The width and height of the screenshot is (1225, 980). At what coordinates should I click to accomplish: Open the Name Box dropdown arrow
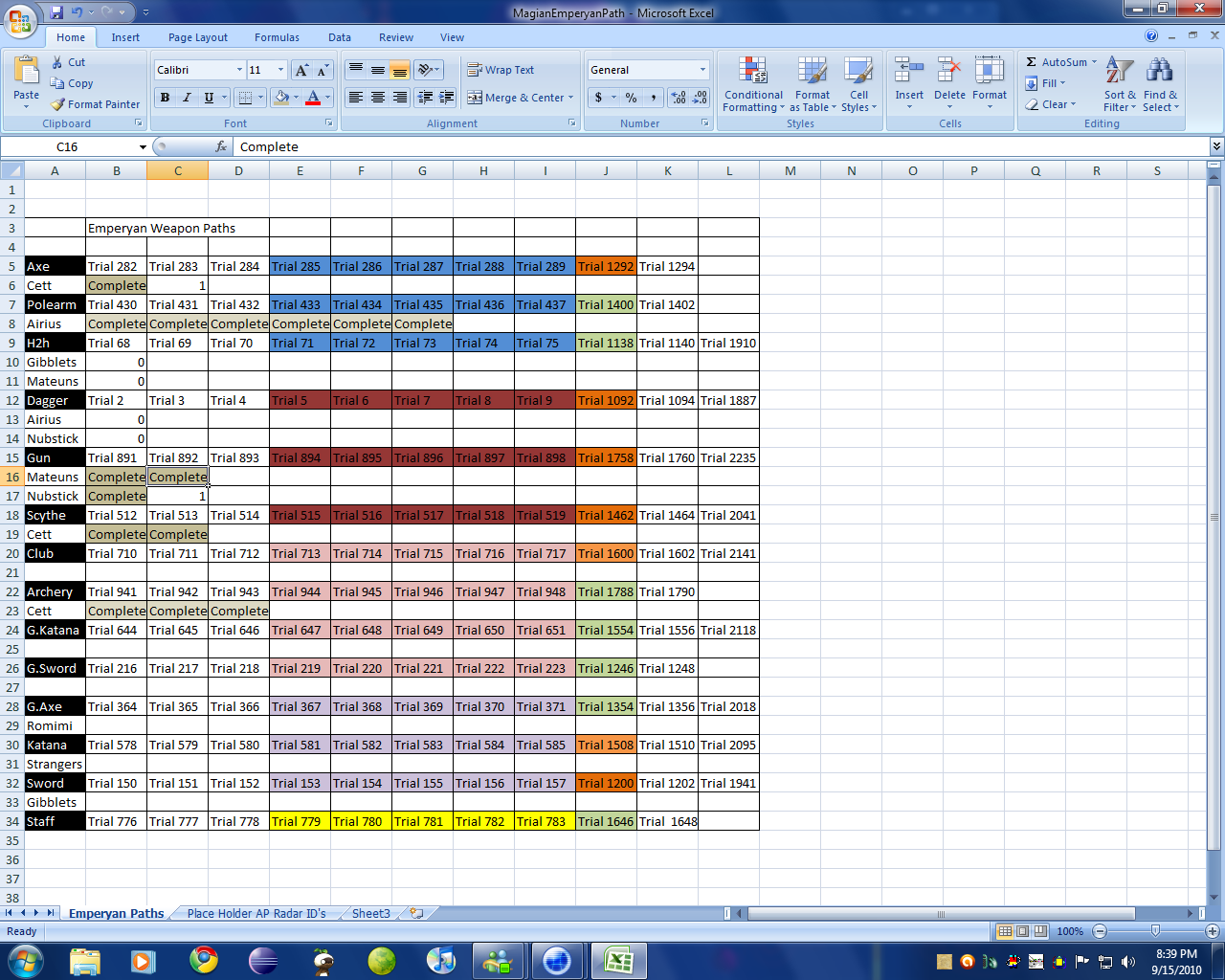[143, 147]
